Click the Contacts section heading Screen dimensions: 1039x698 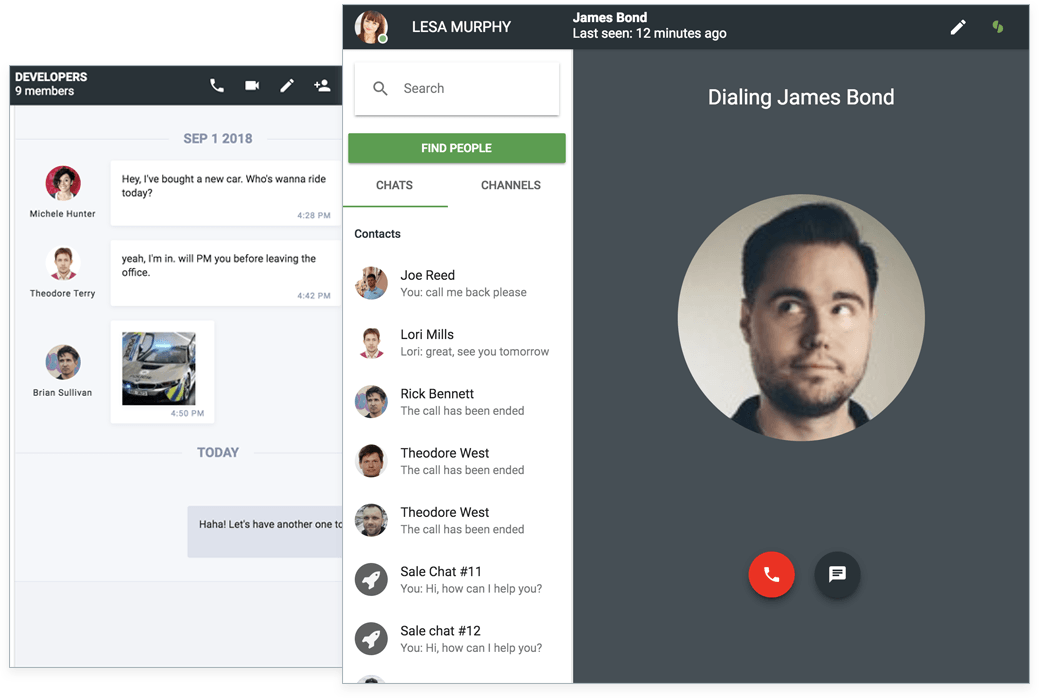click(377, 234)
